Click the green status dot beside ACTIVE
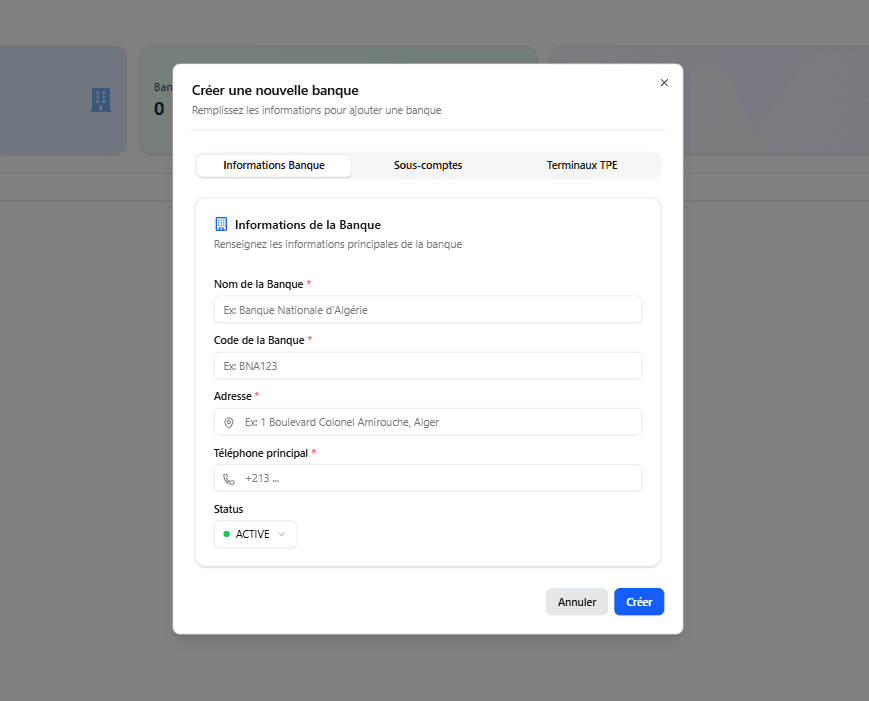Screen dimensions: 869x701 pos(226,534)
